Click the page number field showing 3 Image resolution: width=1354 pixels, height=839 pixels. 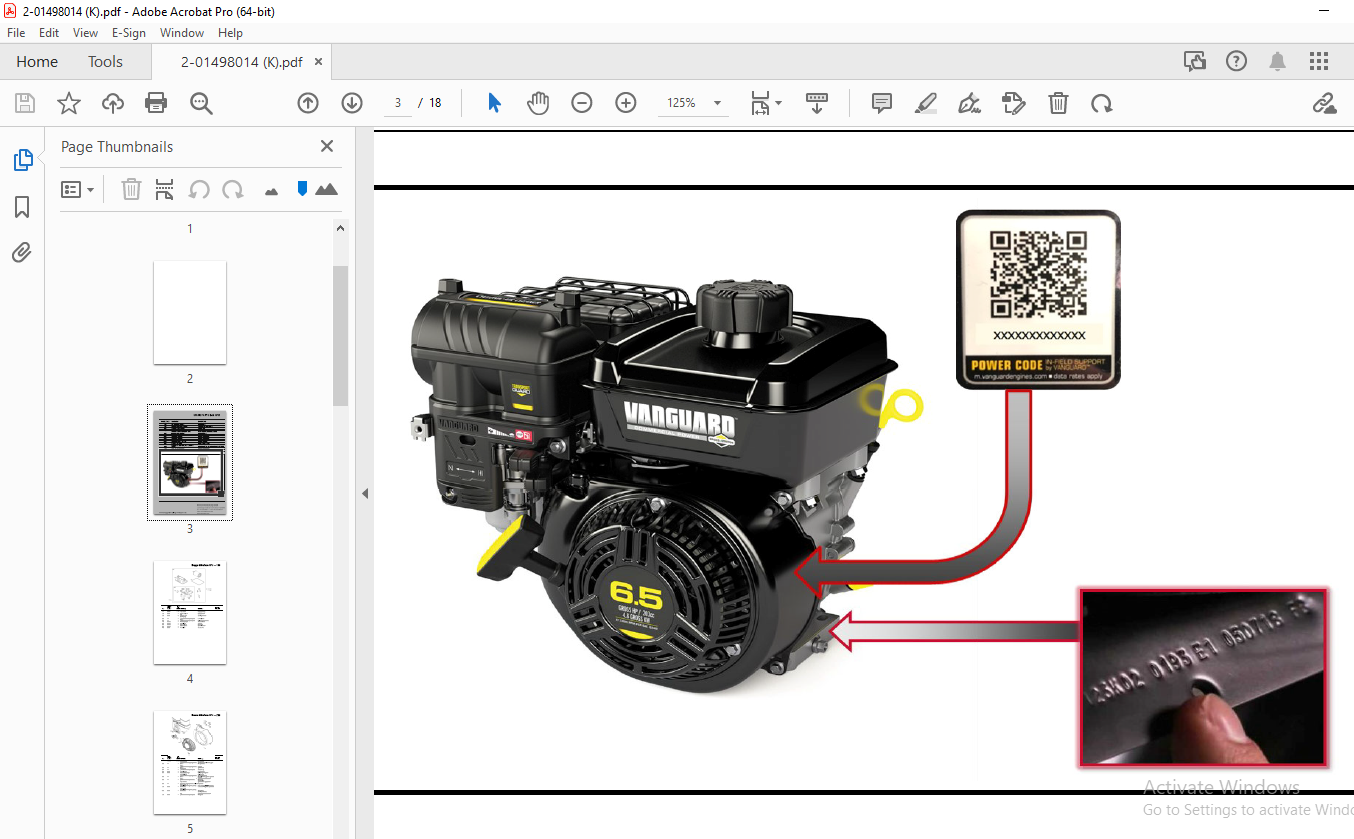(398, 103)
